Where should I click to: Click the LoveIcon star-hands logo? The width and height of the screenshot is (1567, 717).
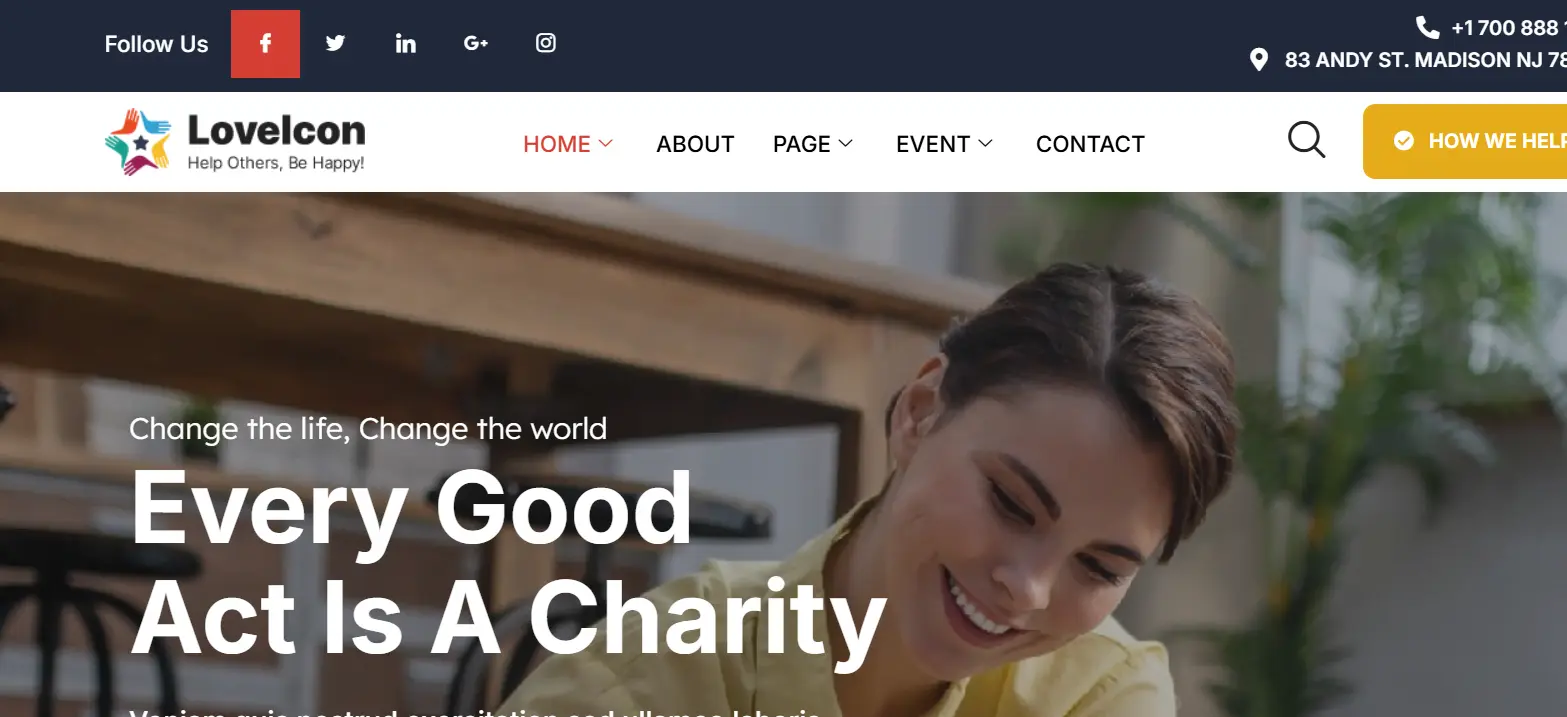pyautogui.click(x=139, y=142)
